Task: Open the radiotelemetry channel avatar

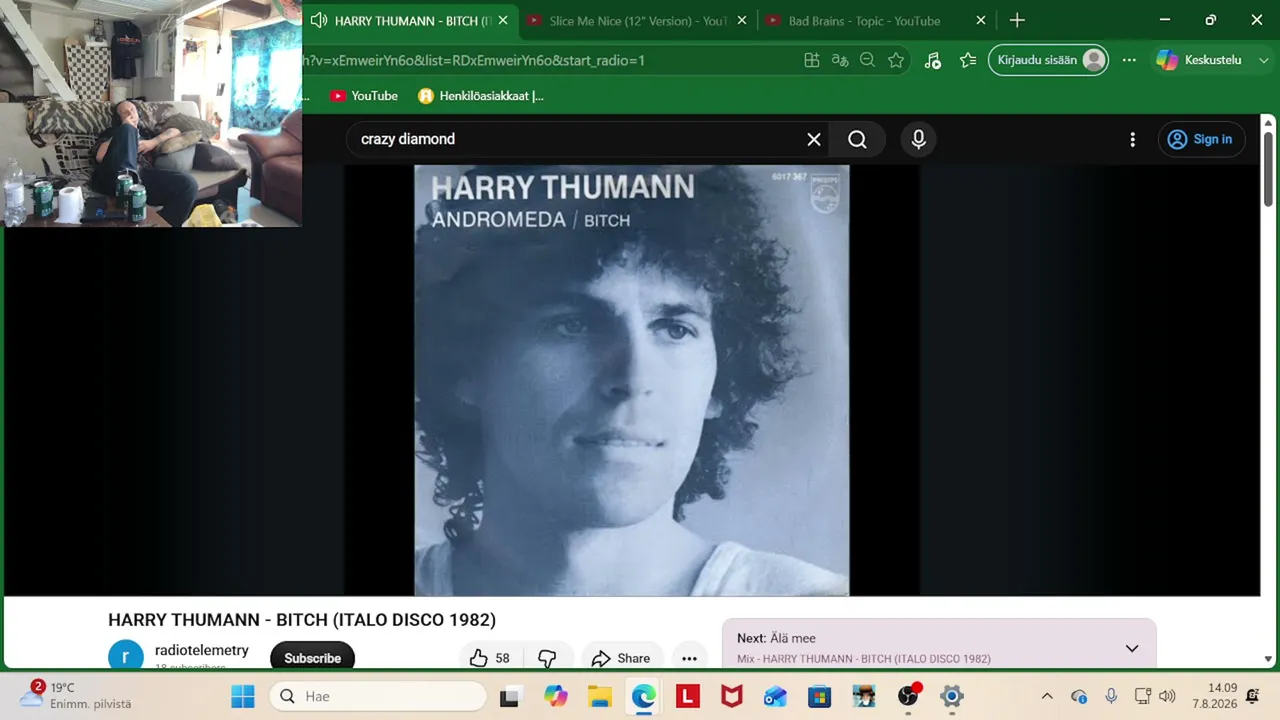Action: pyautogui.click(x=126, y=656)
